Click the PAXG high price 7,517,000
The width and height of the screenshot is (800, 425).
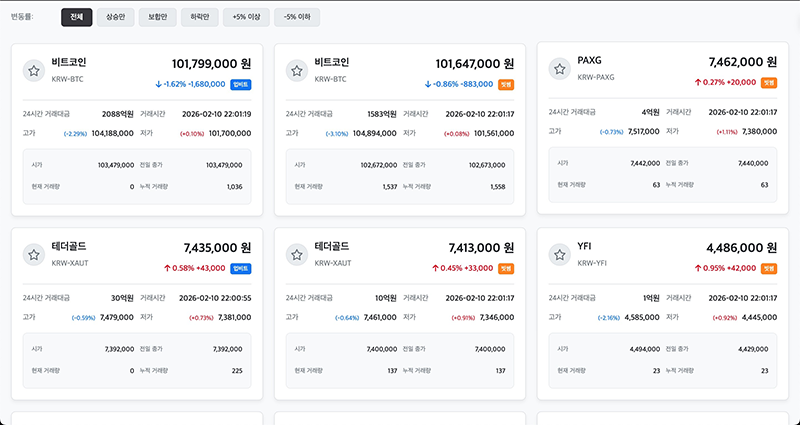643,132
